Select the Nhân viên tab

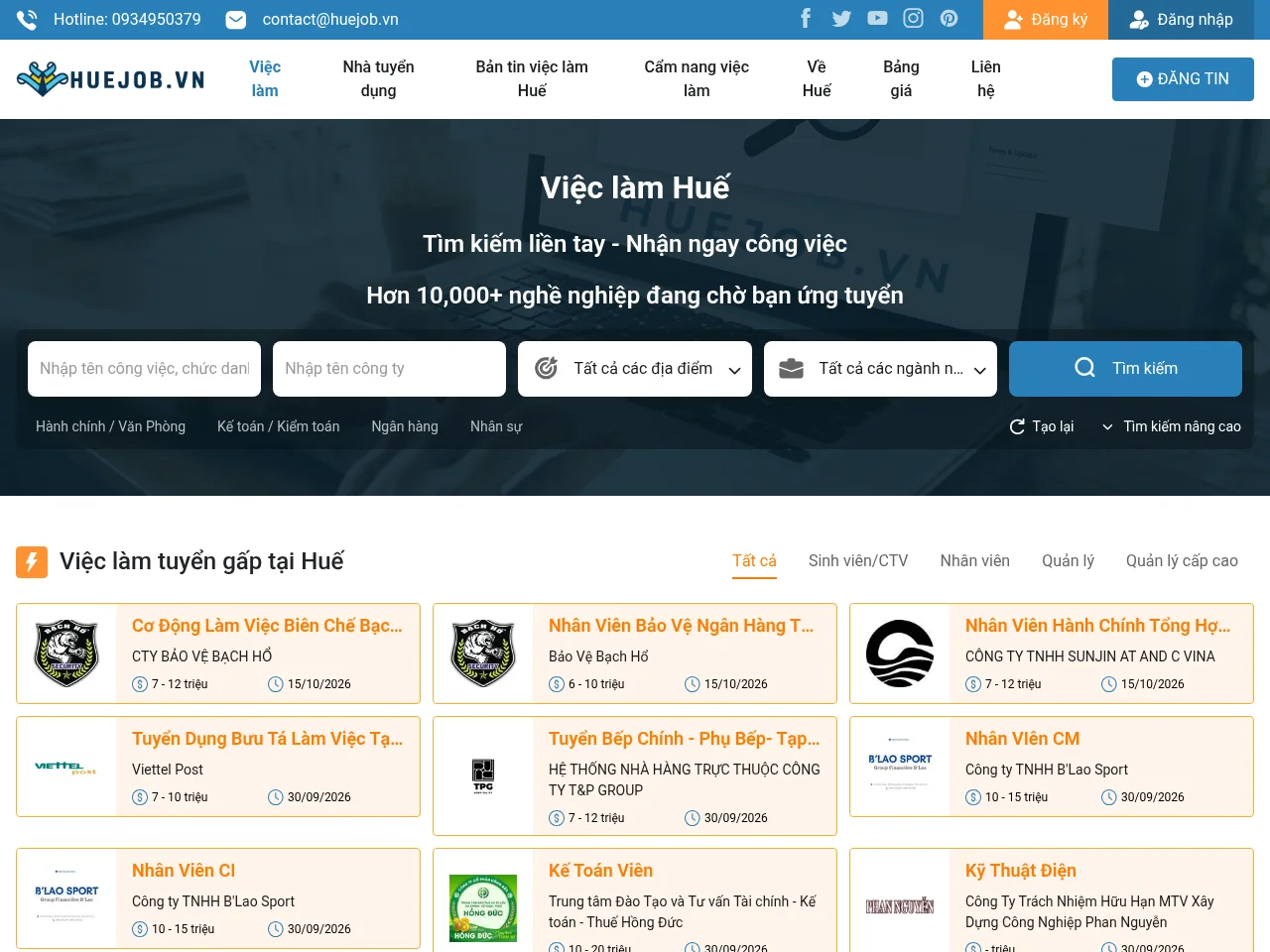pyautogui.click(x=975, y=561)
